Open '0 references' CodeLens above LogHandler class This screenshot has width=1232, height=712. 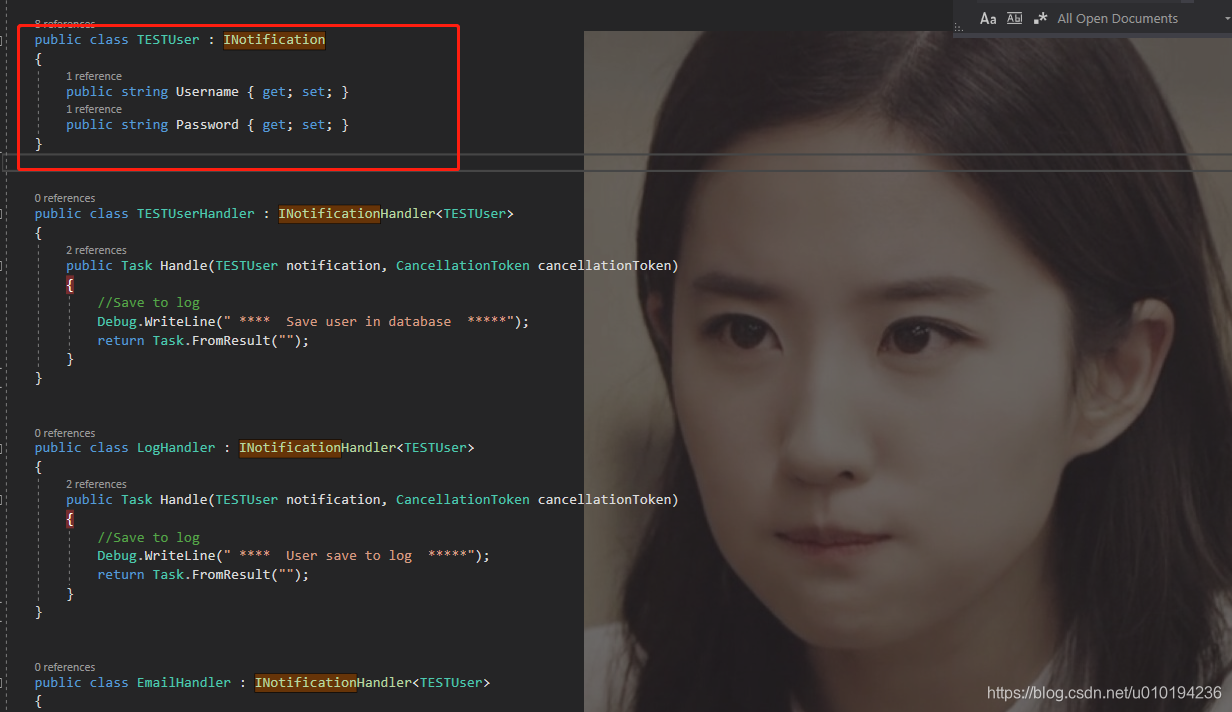point(65,433)
